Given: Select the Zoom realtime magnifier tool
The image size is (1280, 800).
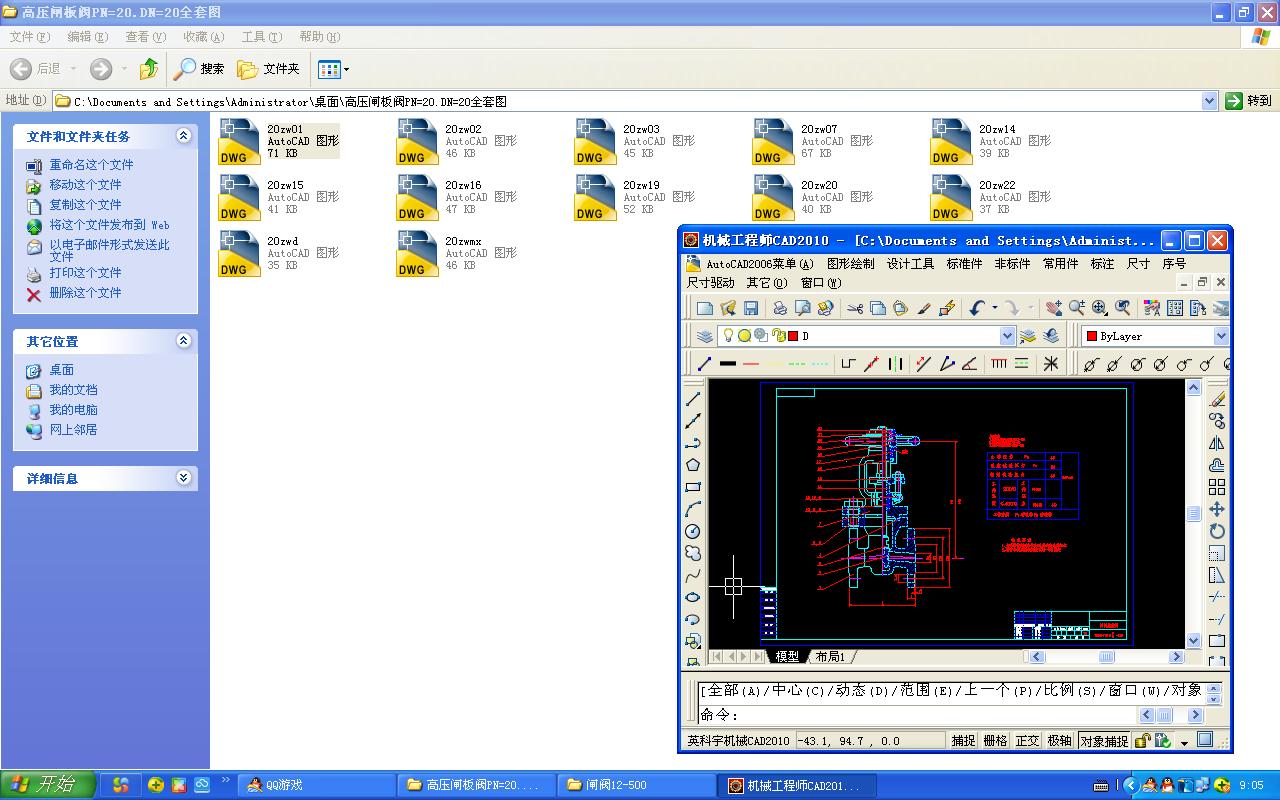Looking at the screenshot, I should [1077, 309].
